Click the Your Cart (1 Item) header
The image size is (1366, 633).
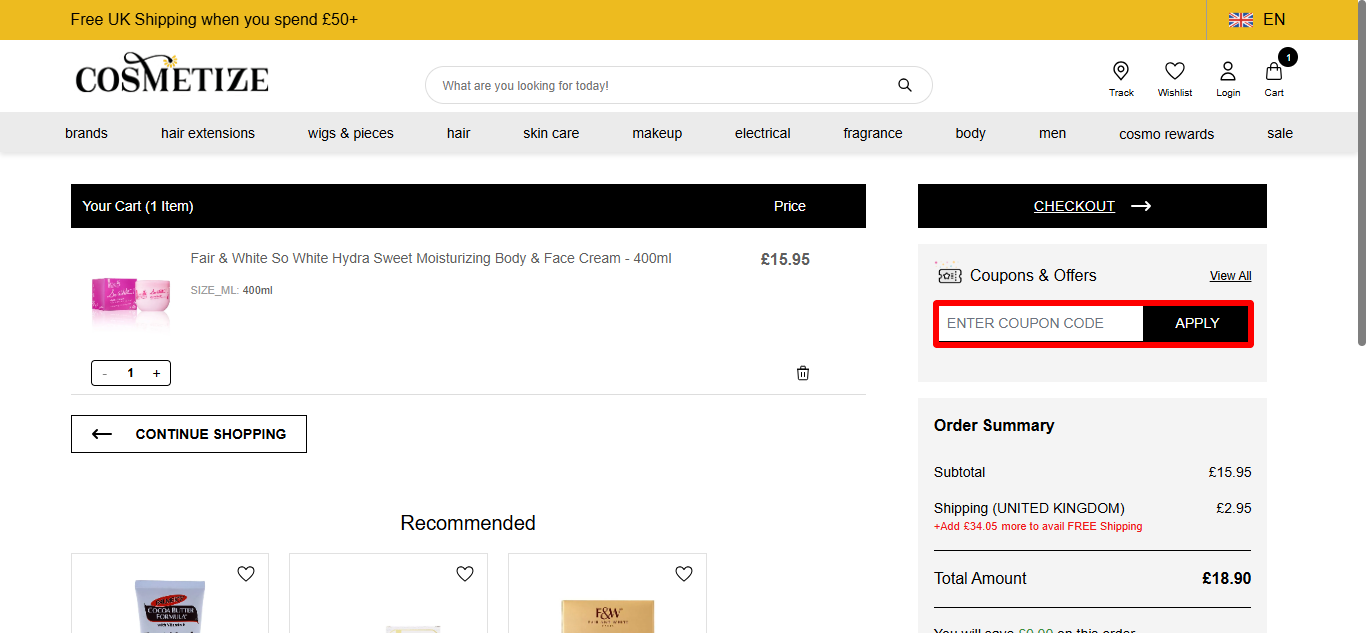coord(138,206)
